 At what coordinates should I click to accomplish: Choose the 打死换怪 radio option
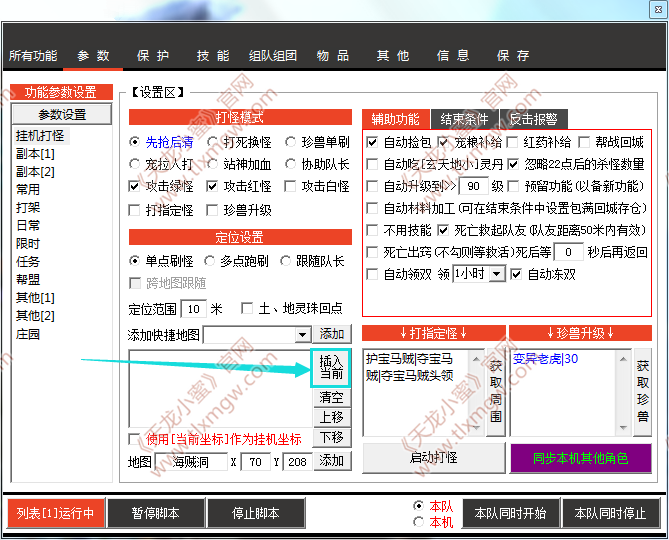(212, 142)
